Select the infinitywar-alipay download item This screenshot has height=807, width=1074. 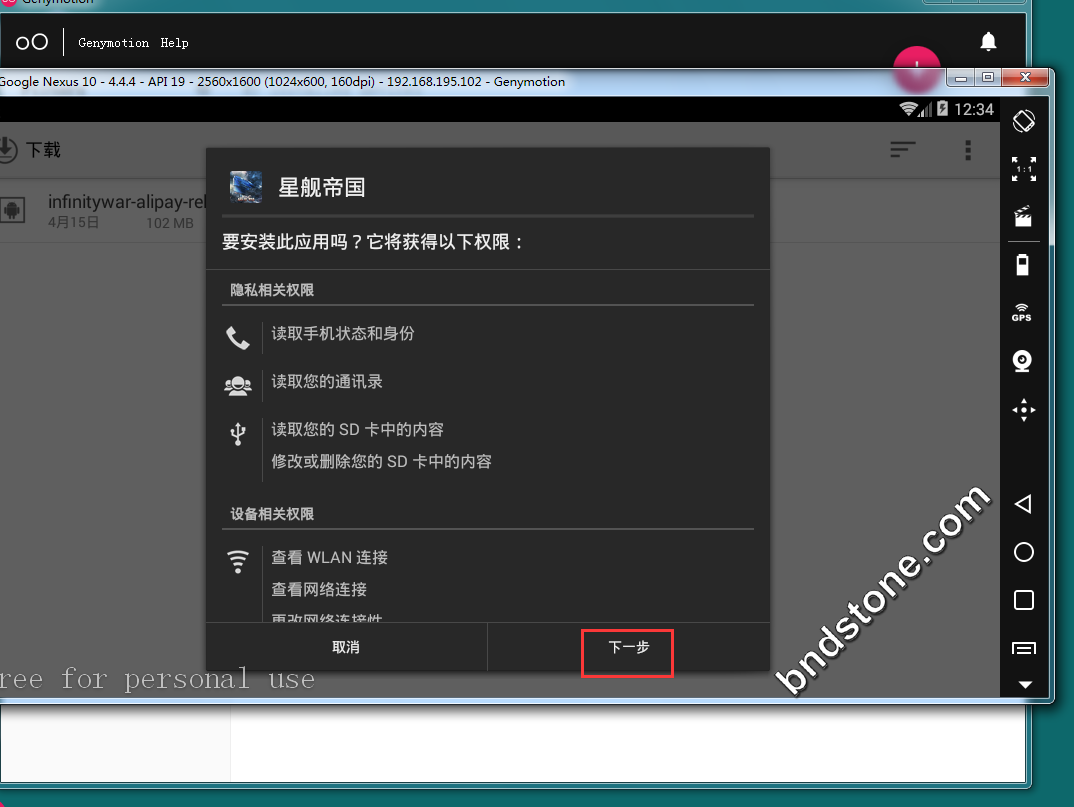[110, 211]
